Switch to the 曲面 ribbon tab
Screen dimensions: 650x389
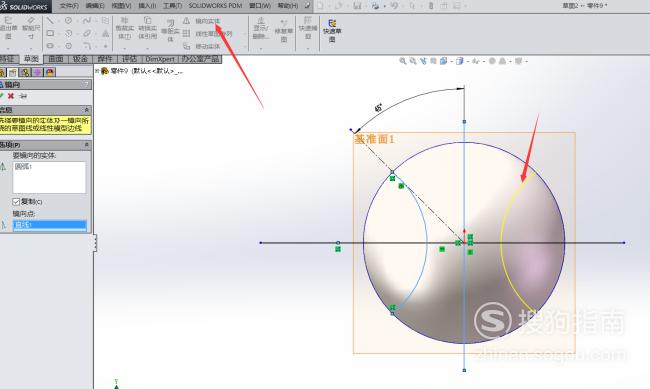pyautogui.click(x=56, y=59)
